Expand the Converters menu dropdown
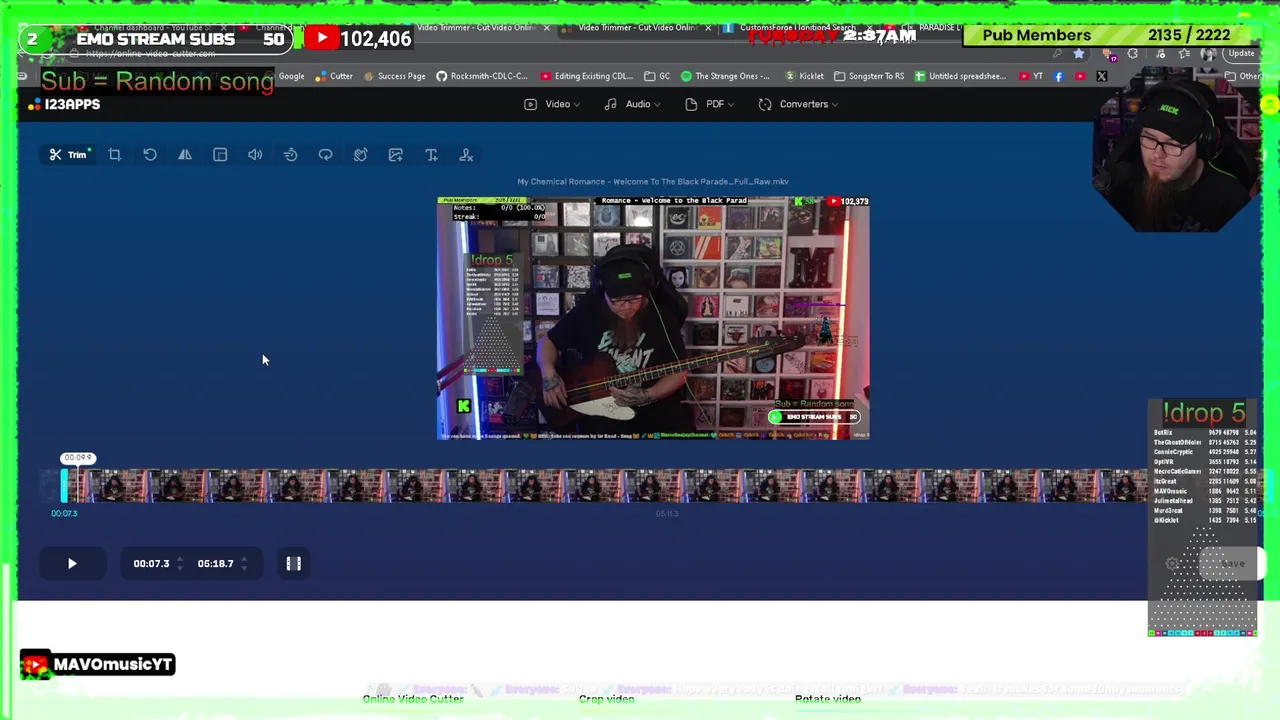The height and width of the screenshot is (720, 1280). tap(798, 104)
